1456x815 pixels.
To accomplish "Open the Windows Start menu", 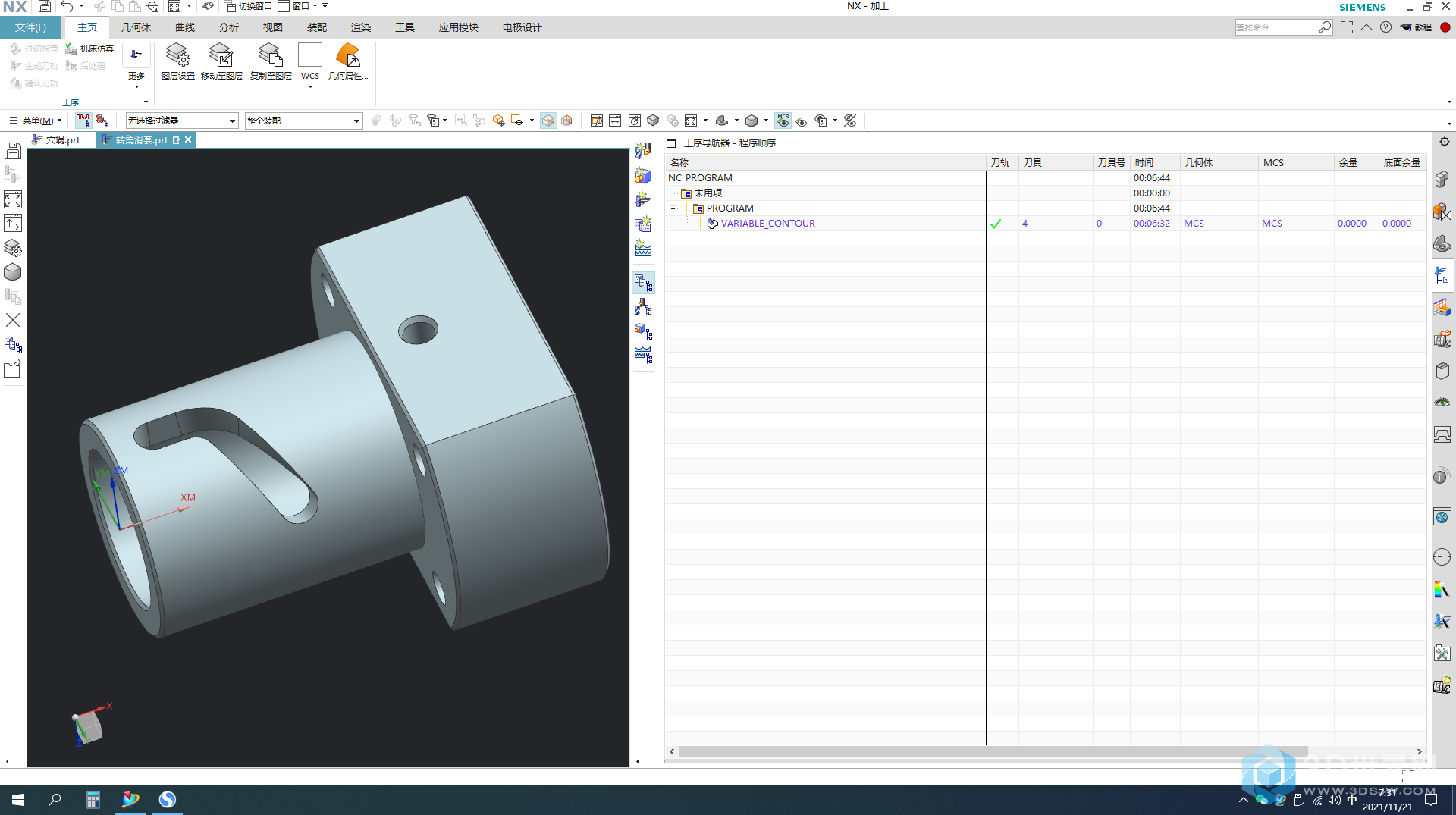I will (18, 799).
